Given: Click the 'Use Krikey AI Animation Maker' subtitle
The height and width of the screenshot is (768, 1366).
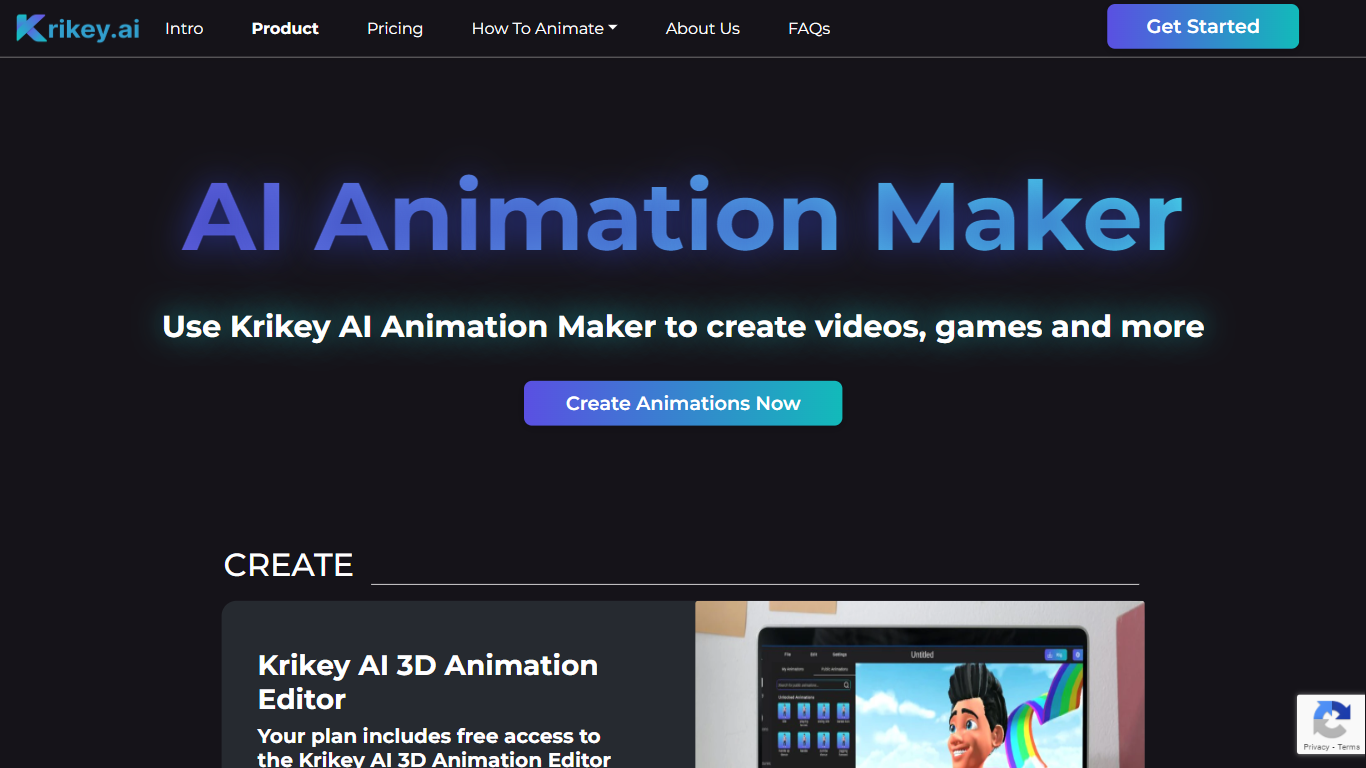Looking at the screenshot, I should tap(683, 326).
